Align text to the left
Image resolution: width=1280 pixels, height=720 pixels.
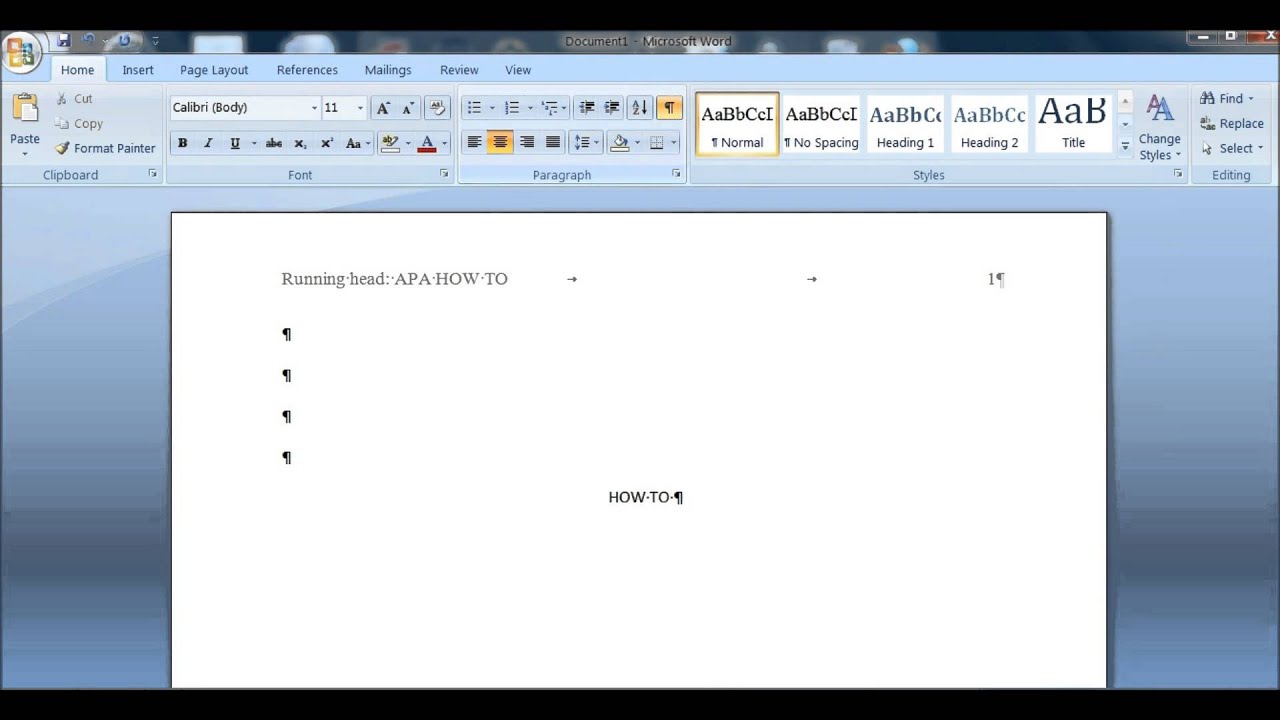pyautogui.click(x=474, y=143)
